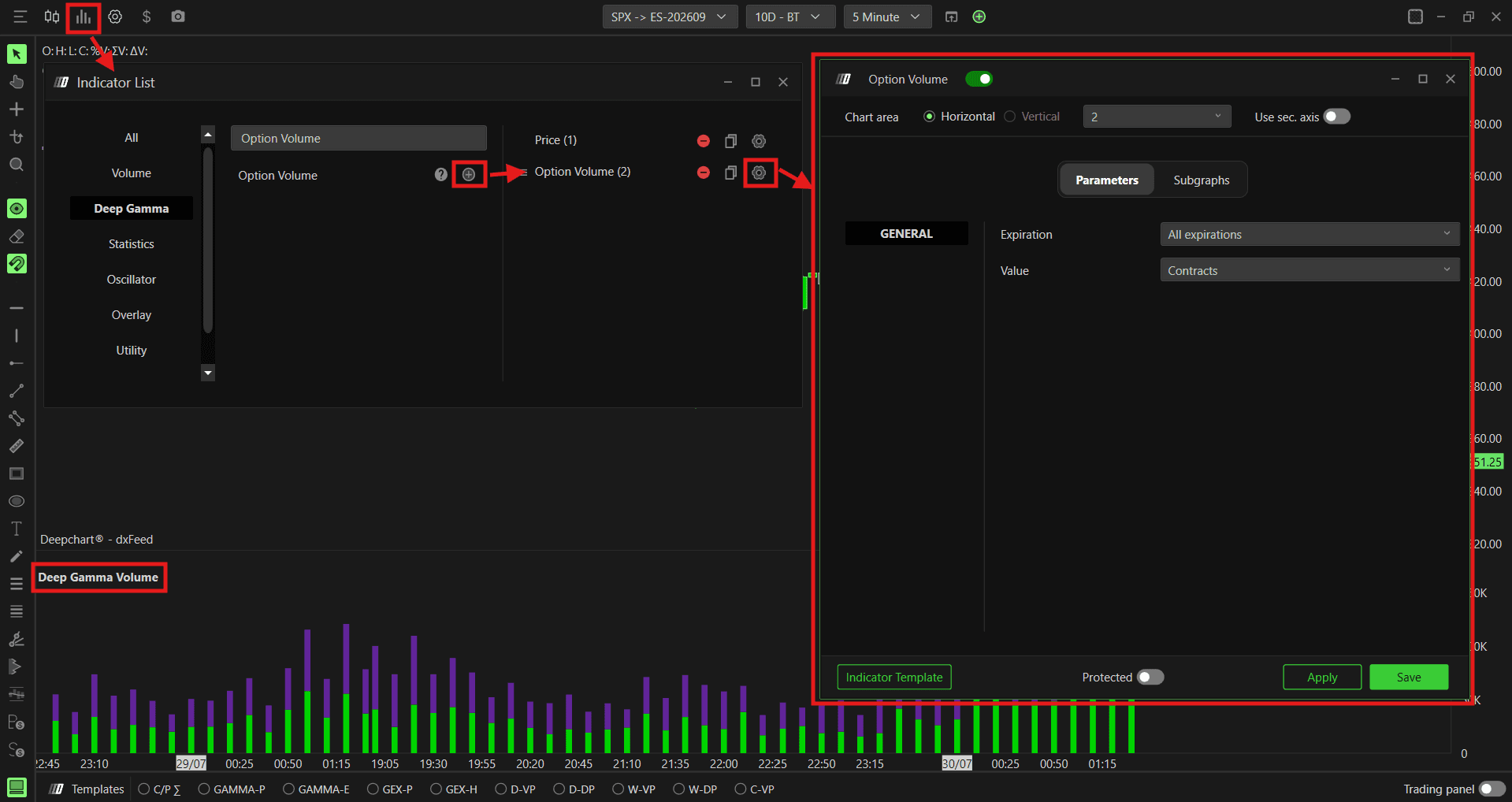Select the ruler measure tool
The width and height of the screenshot is (1512, 802).
tap(17, 445)
